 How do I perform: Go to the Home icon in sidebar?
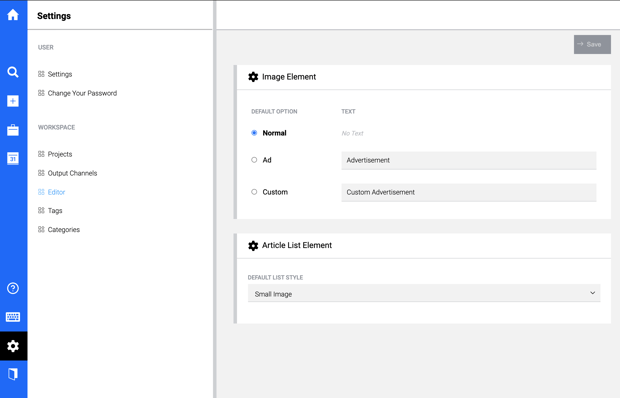pyautogui.click(x=13, y=15)
